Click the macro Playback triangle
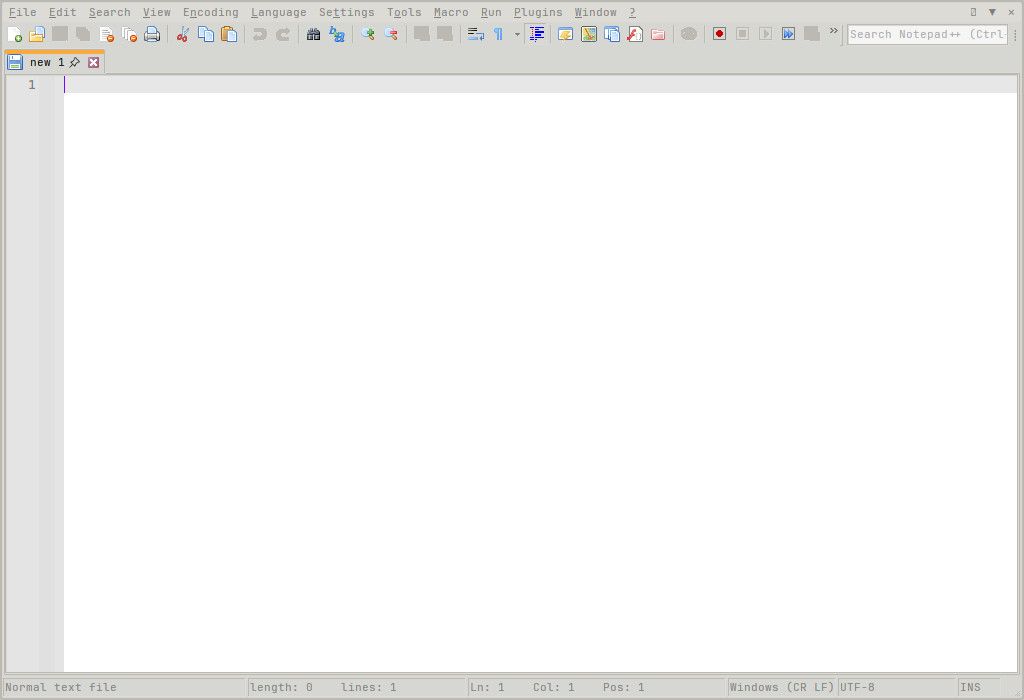This screenshot has width=1024, height=700. coord(765,34)
